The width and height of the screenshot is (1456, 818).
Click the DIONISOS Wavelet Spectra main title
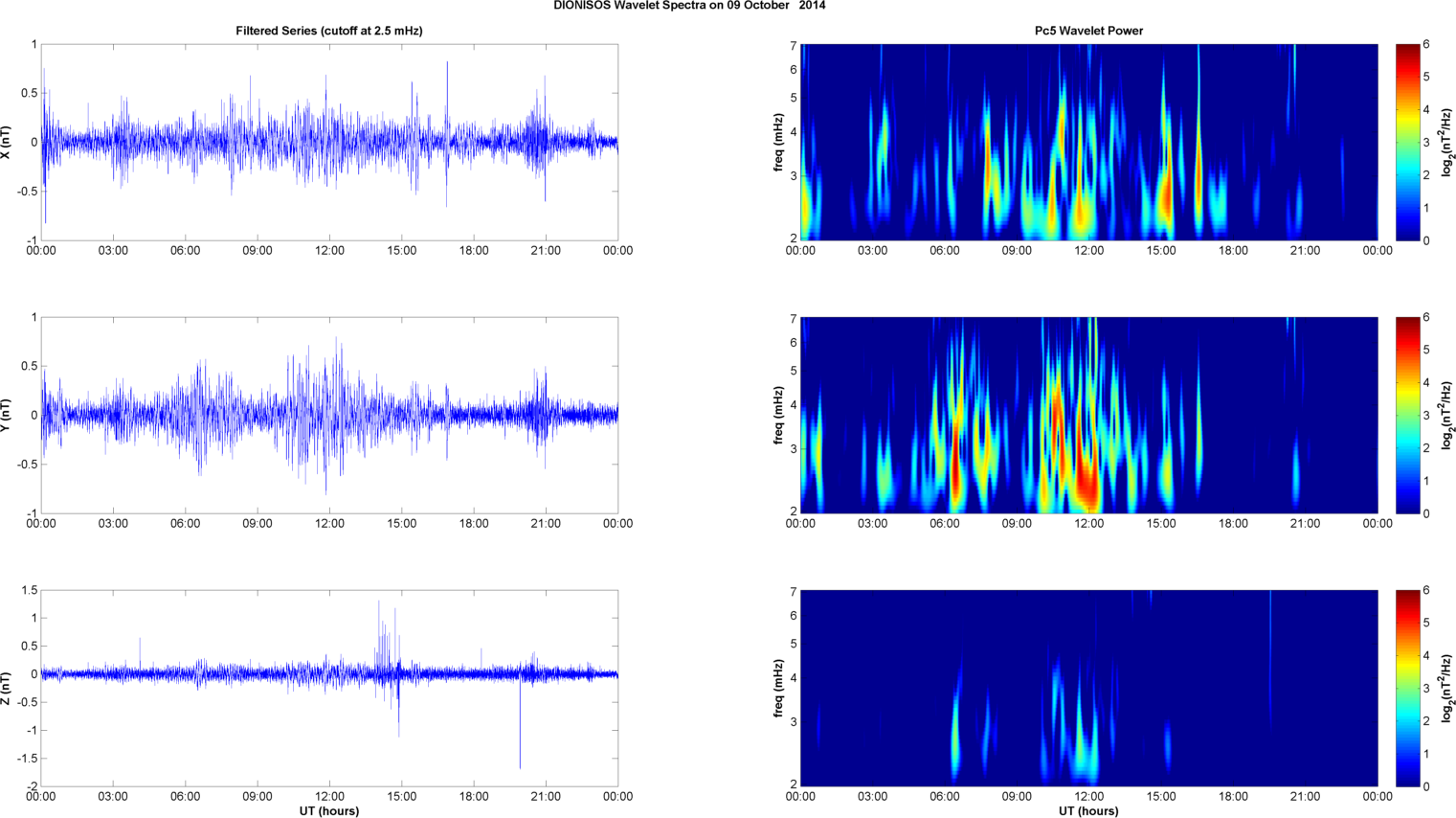tap(689, 6)
